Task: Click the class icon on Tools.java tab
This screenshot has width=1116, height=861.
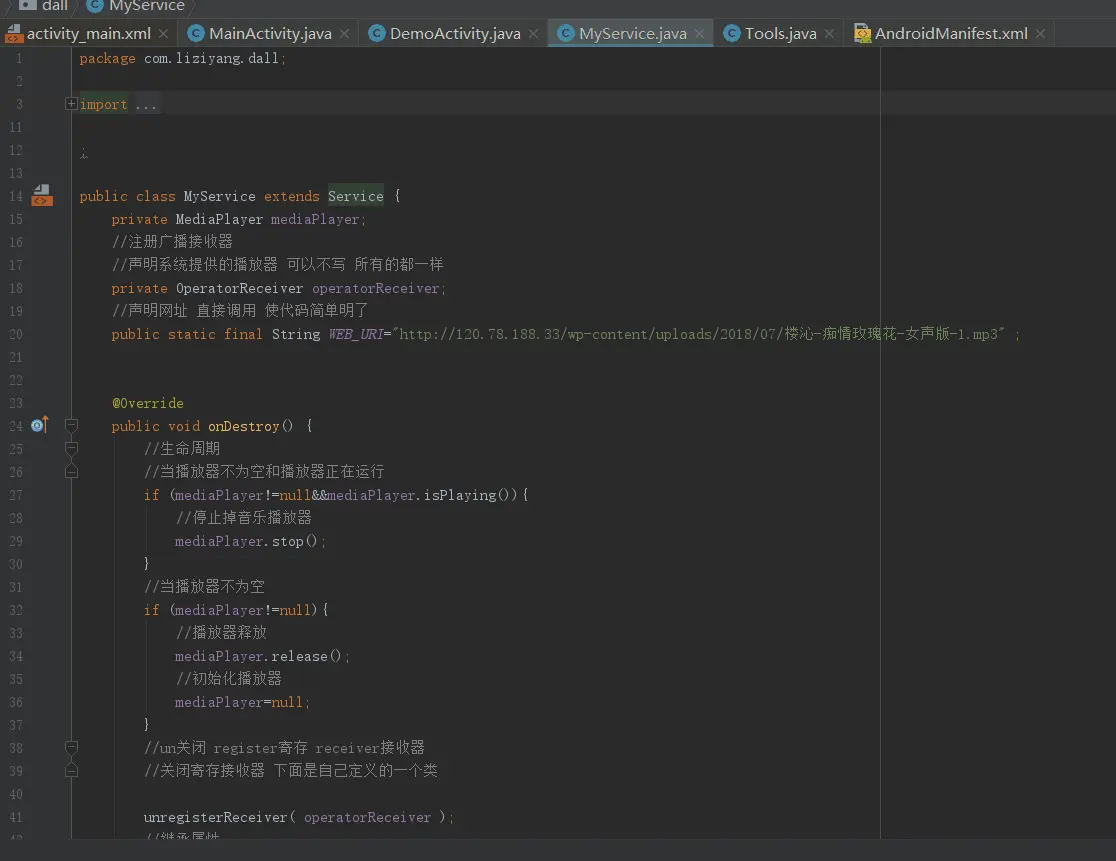Action: [732, 33]
